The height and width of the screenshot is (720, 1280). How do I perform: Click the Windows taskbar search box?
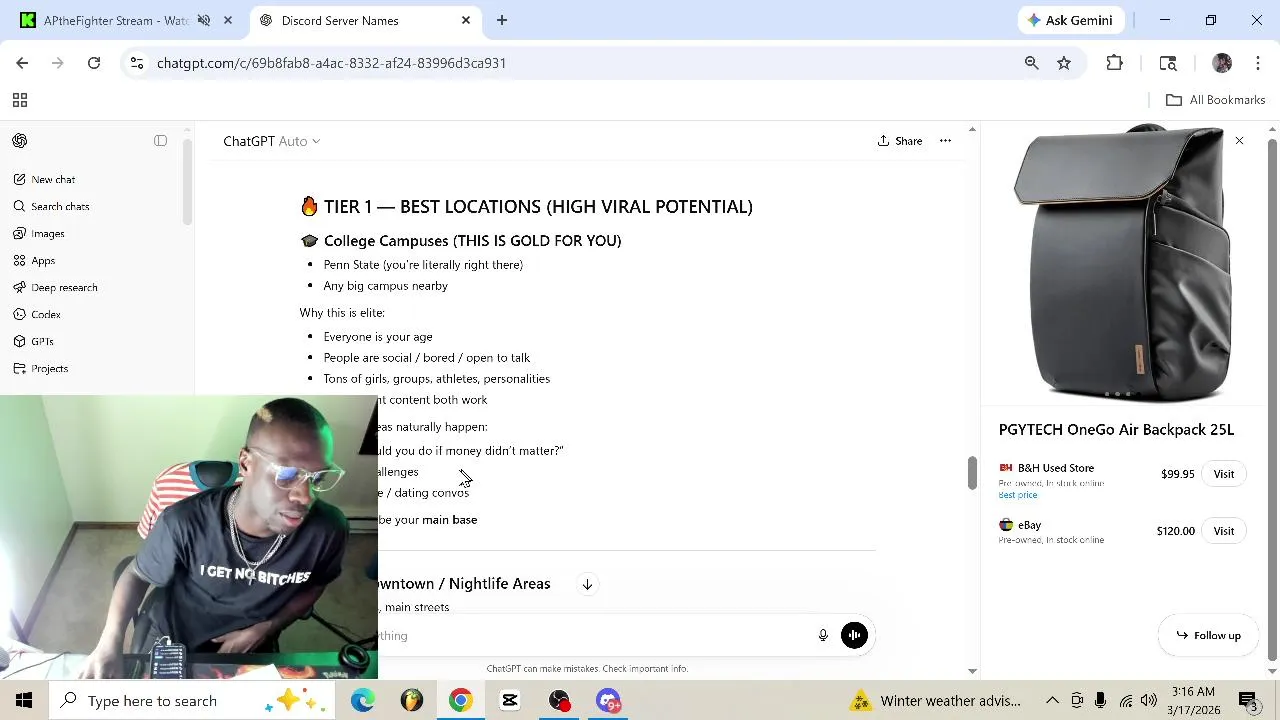click(x=190, y=700)
